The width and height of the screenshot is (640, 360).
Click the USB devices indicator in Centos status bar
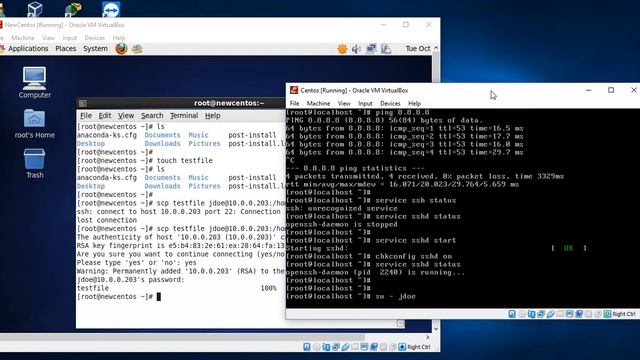(551, 314)
